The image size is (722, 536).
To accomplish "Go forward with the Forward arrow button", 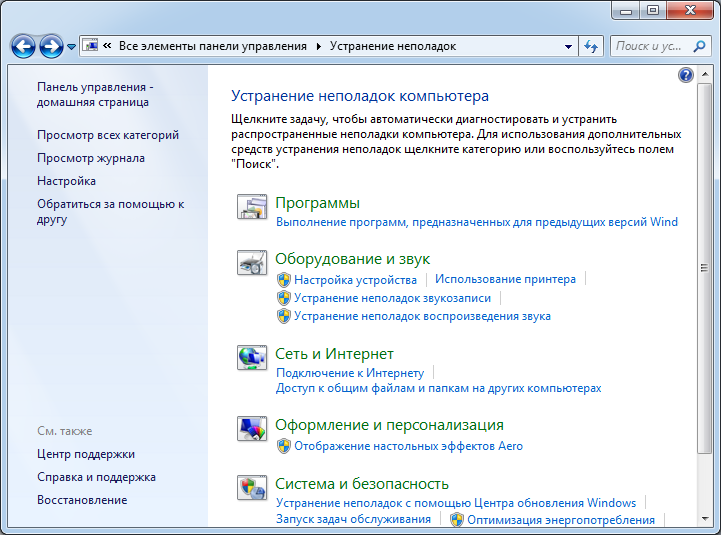I will click(51, 47).
